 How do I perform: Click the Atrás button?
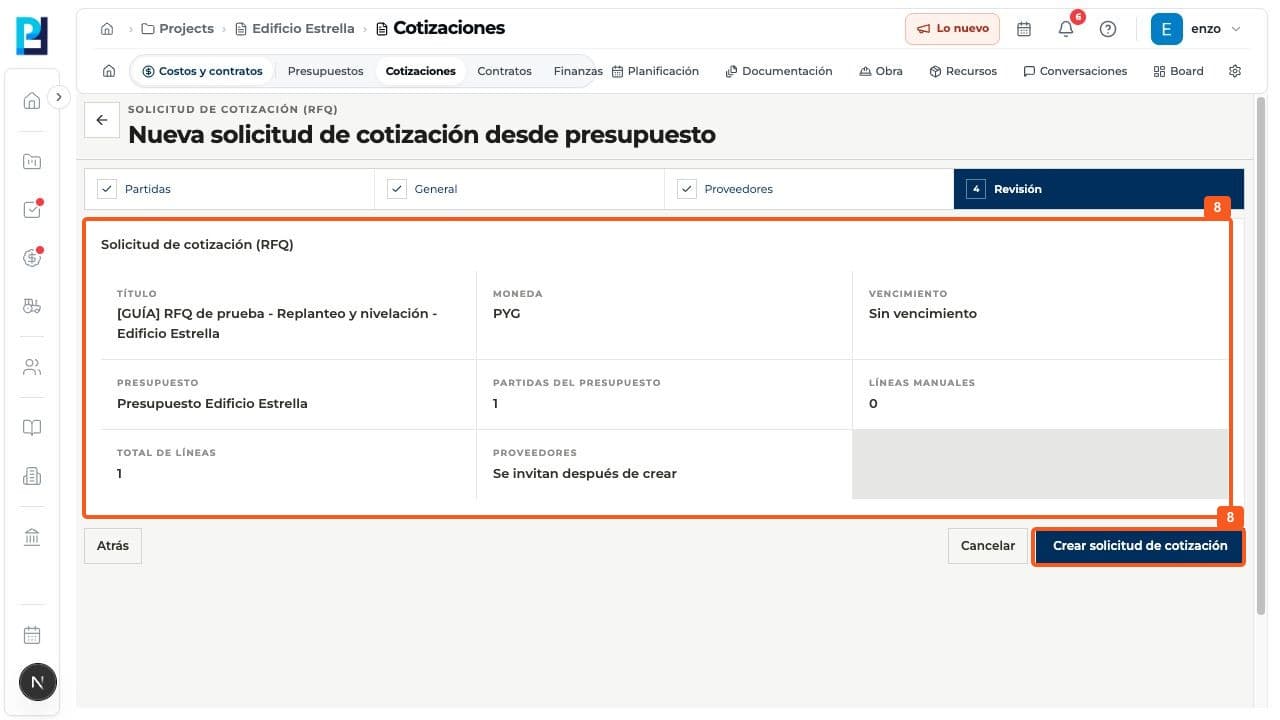[113, 546]
